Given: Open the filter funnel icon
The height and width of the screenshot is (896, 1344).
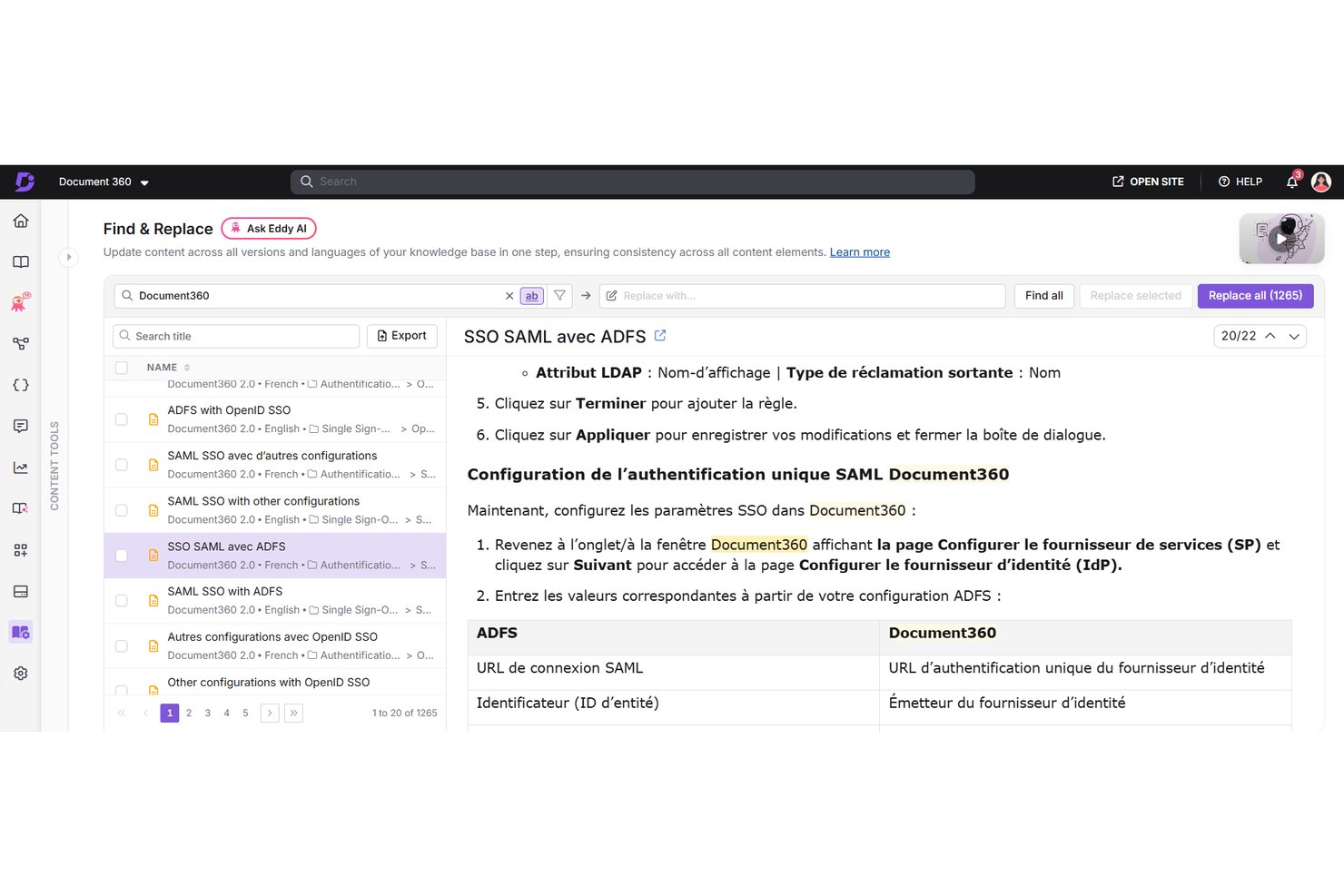Looking at the screenshot, I should pyautogui.click(x=560, y=296).
